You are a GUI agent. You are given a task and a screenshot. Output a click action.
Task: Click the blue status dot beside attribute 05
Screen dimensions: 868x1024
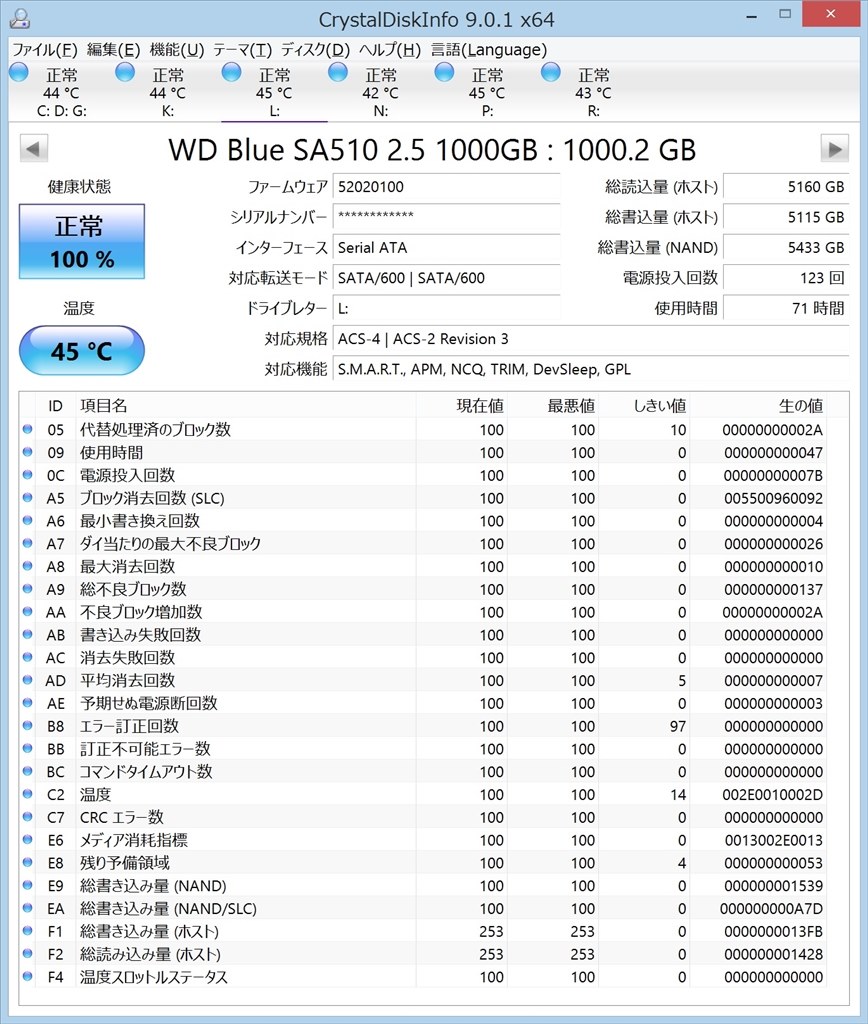click(x=28, y=429)
